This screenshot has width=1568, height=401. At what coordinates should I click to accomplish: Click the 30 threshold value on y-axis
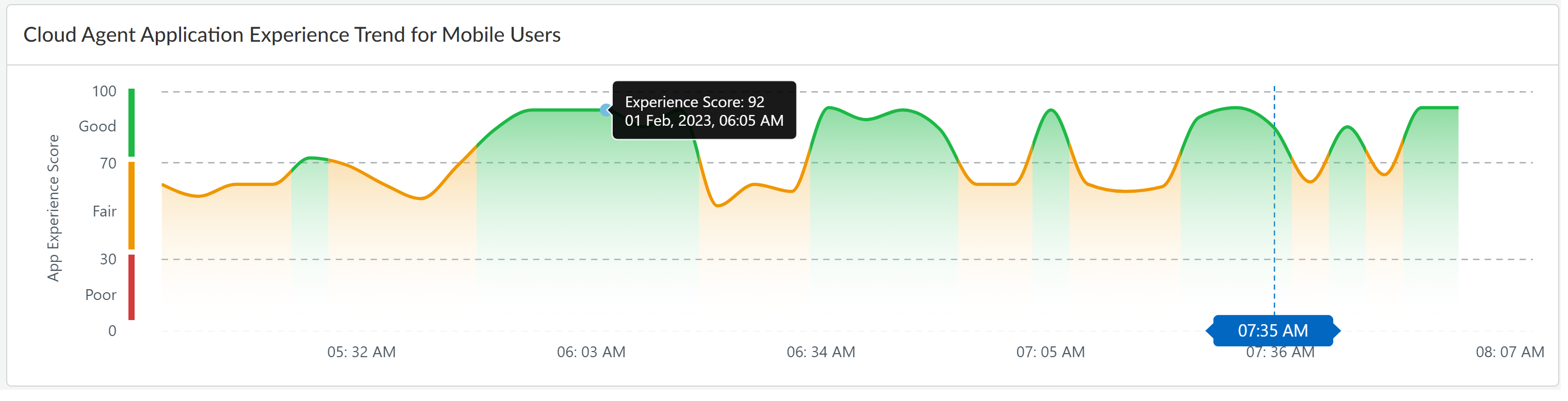(108, 260)
